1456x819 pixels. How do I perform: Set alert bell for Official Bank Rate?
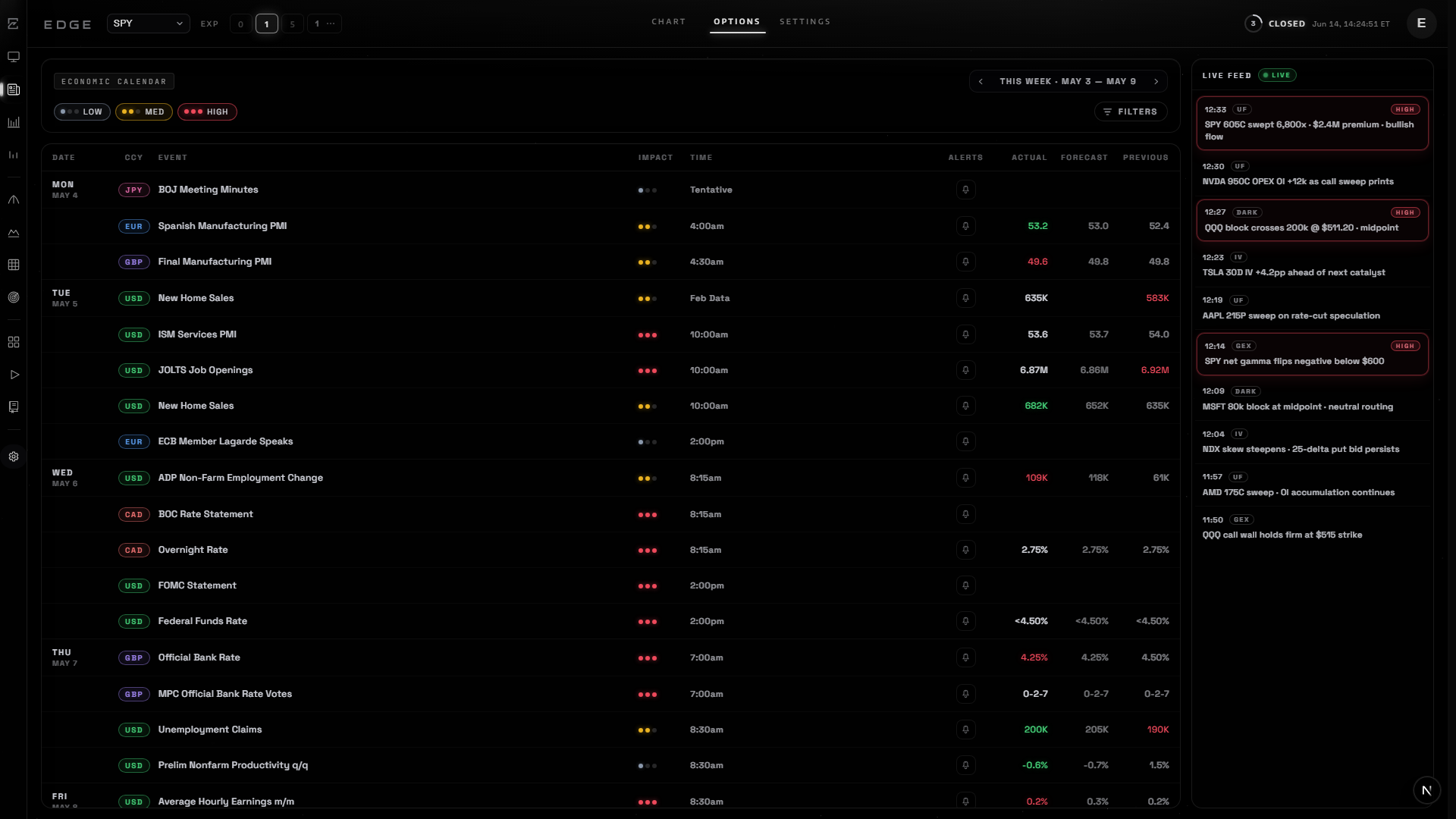(x=965, y=657)
